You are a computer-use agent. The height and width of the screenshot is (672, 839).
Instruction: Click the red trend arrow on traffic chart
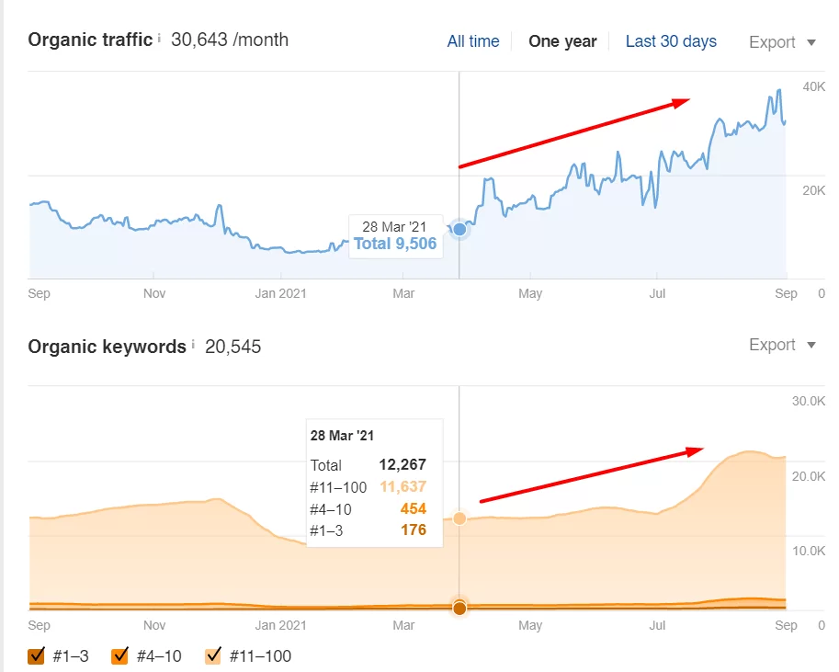574,132
